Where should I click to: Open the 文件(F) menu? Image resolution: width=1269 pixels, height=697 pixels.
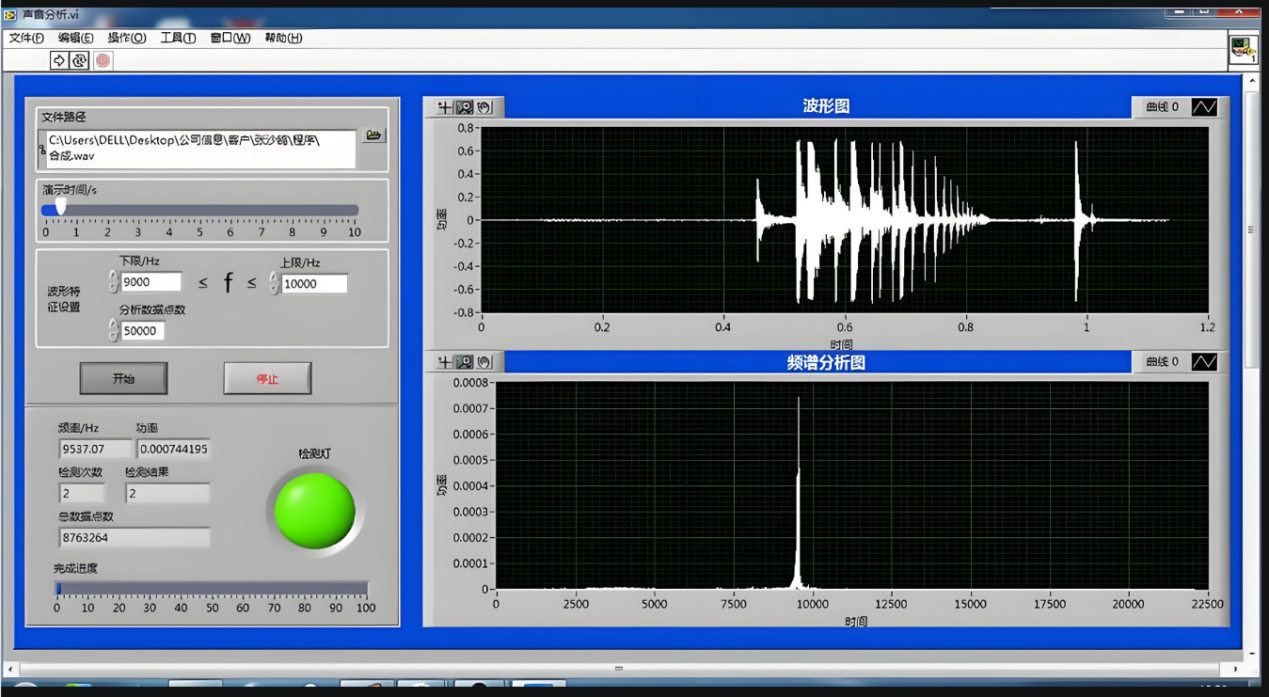coord(27,38)
